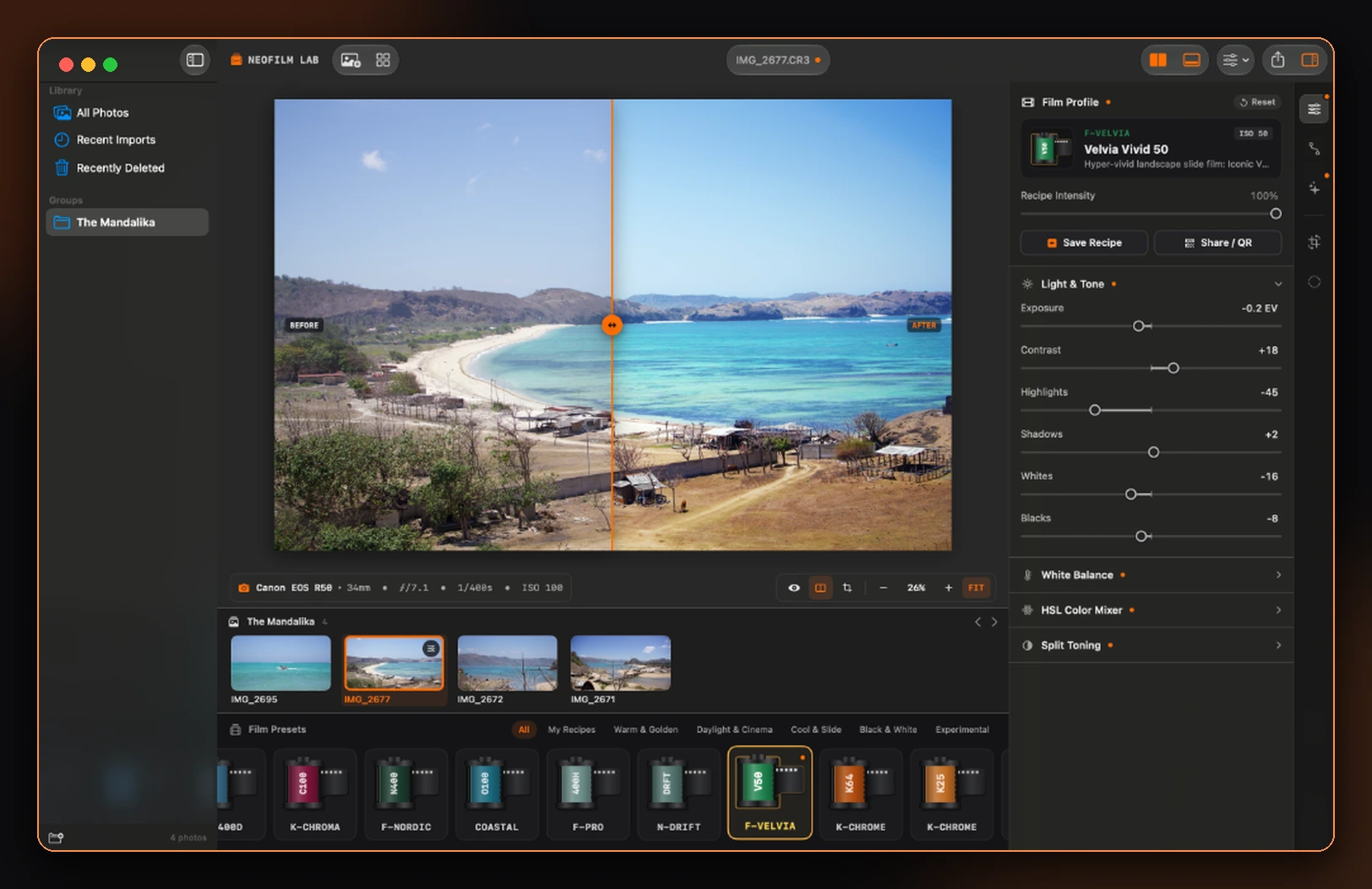Select the IMG_2695 thumbnail

click(x=280, y=663)
